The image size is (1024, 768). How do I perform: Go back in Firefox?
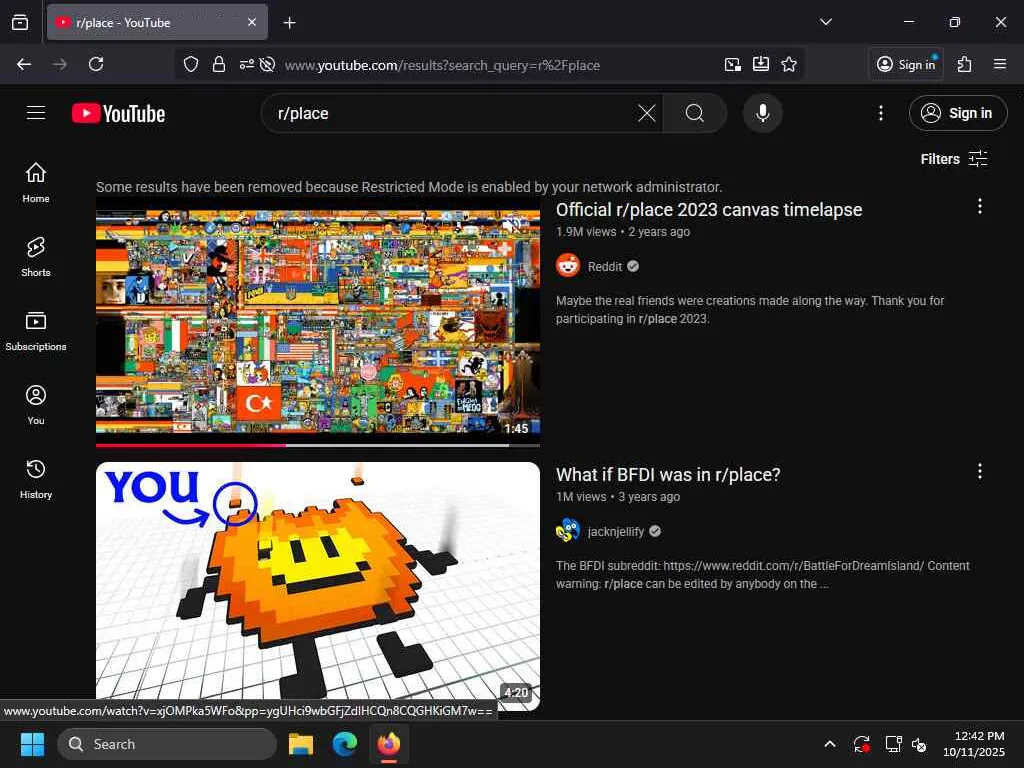[x=24, y=64]
